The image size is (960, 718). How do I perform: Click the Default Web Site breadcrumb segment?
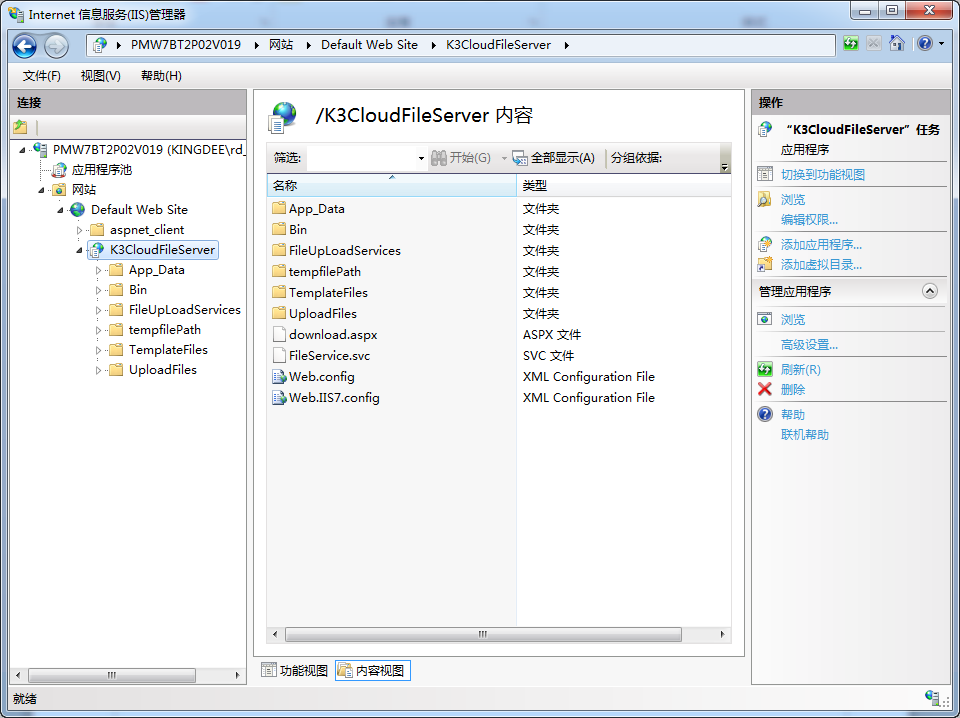click(369, 45)
